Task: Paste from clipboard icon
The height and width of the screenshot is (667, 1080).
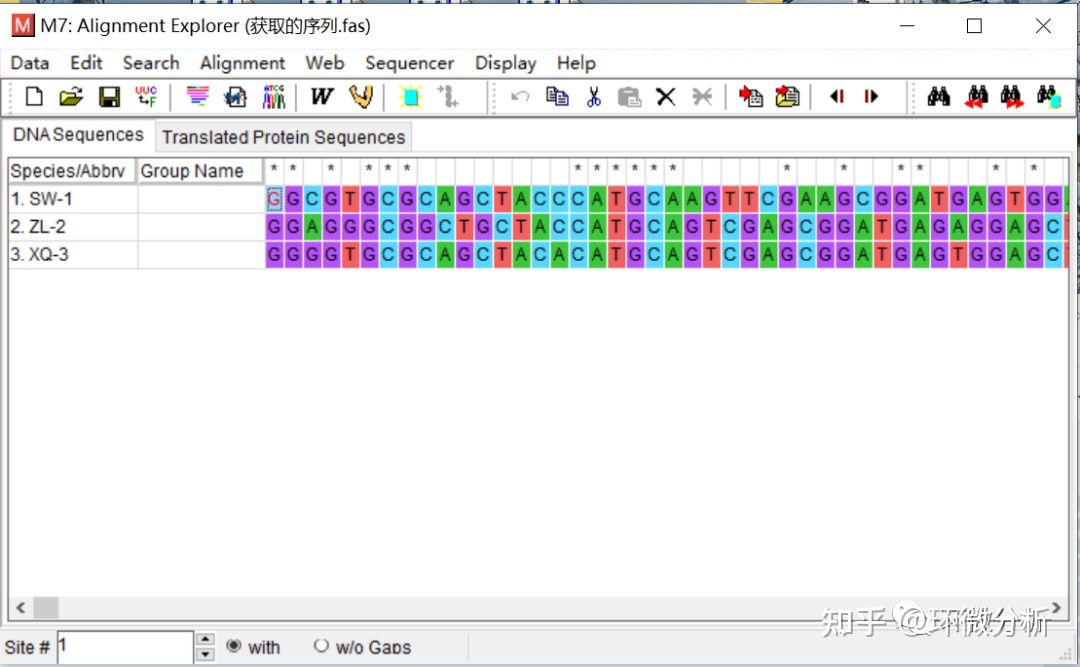Action: pyautogui.click(x=629, y=96)
